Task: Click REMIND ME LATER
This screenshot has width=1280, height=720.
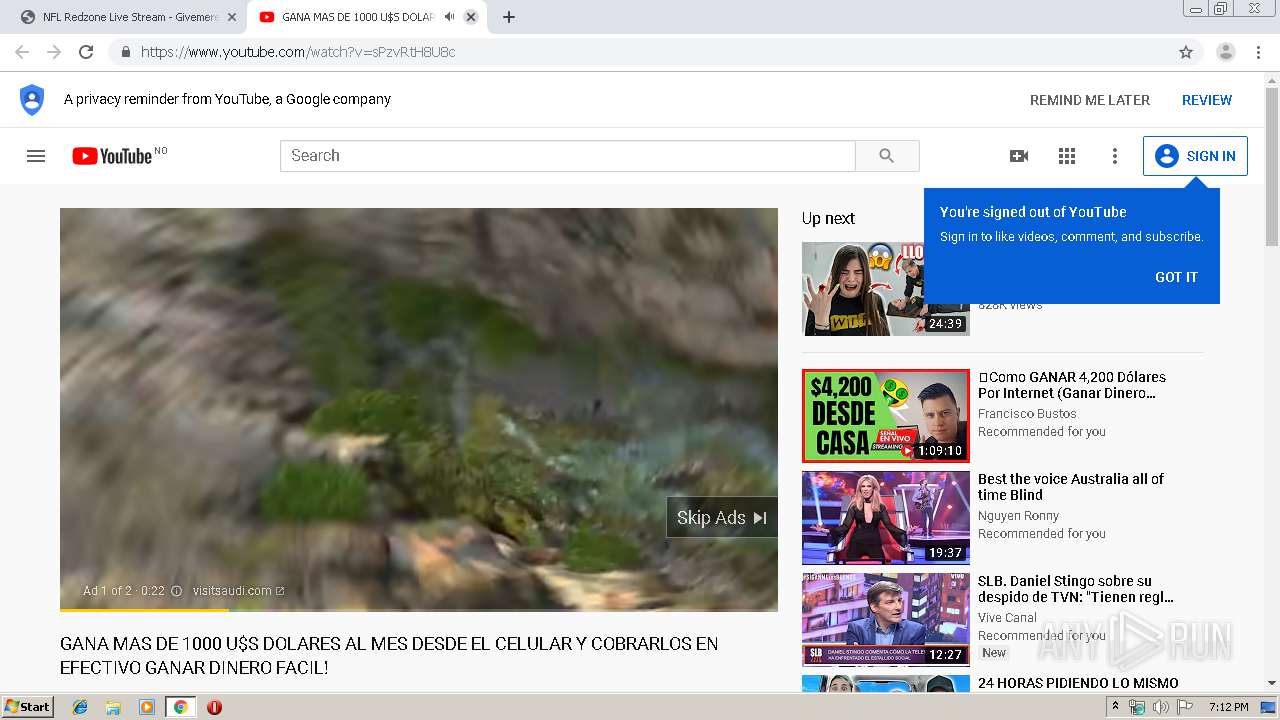Action: click(1090, 100)
